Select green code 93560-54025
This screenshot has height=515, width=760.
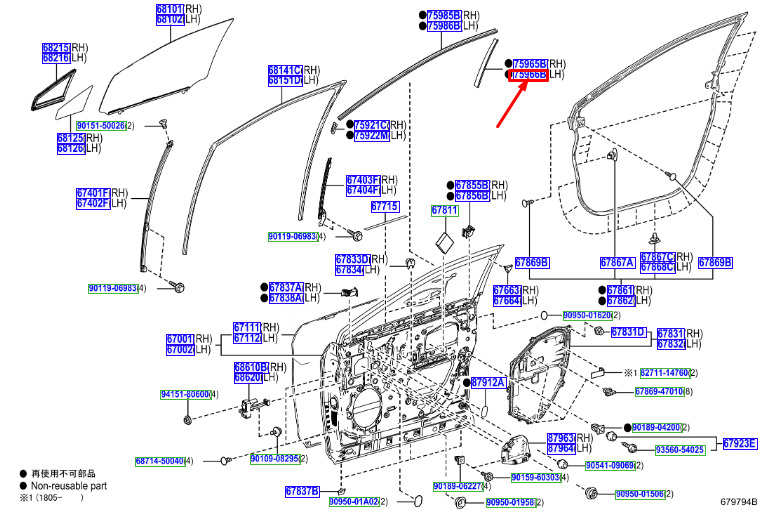click(680, 450)
